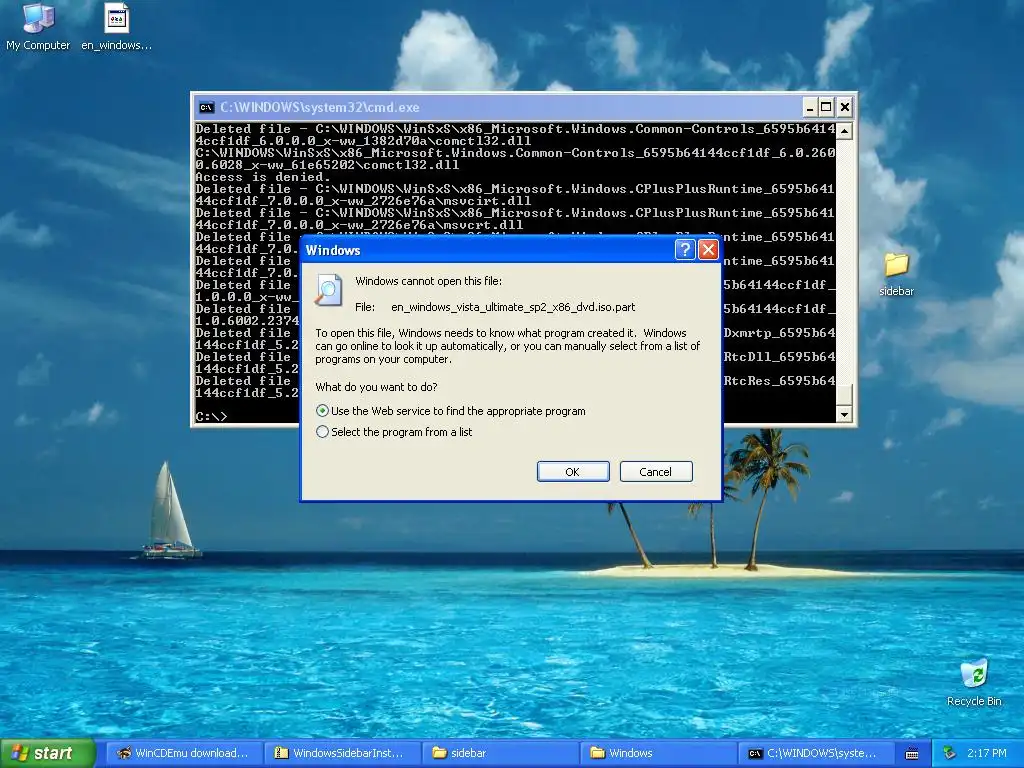Confirm with the OK button
Screen dimensions: 1024x768
[x=573, y=472]
